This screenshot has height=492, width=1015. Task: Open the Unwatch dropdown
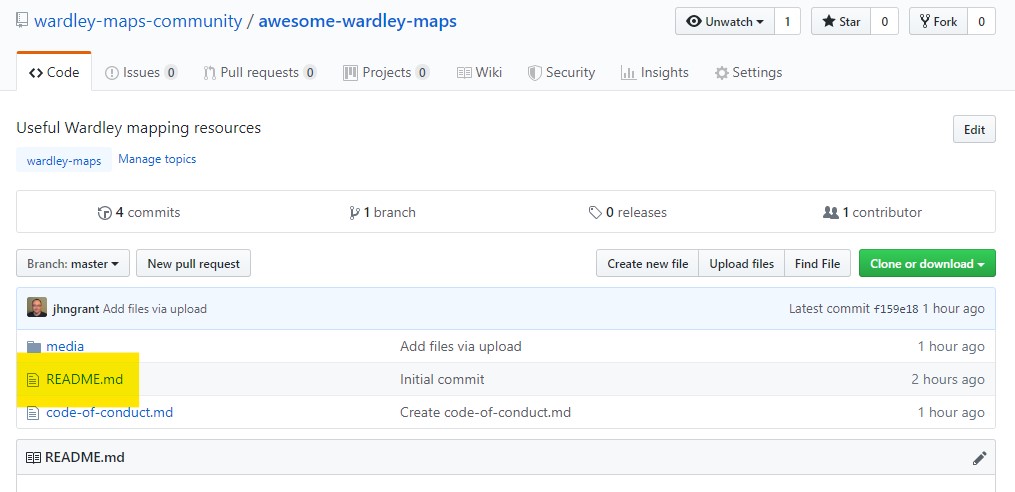click(x=725, y=21)
